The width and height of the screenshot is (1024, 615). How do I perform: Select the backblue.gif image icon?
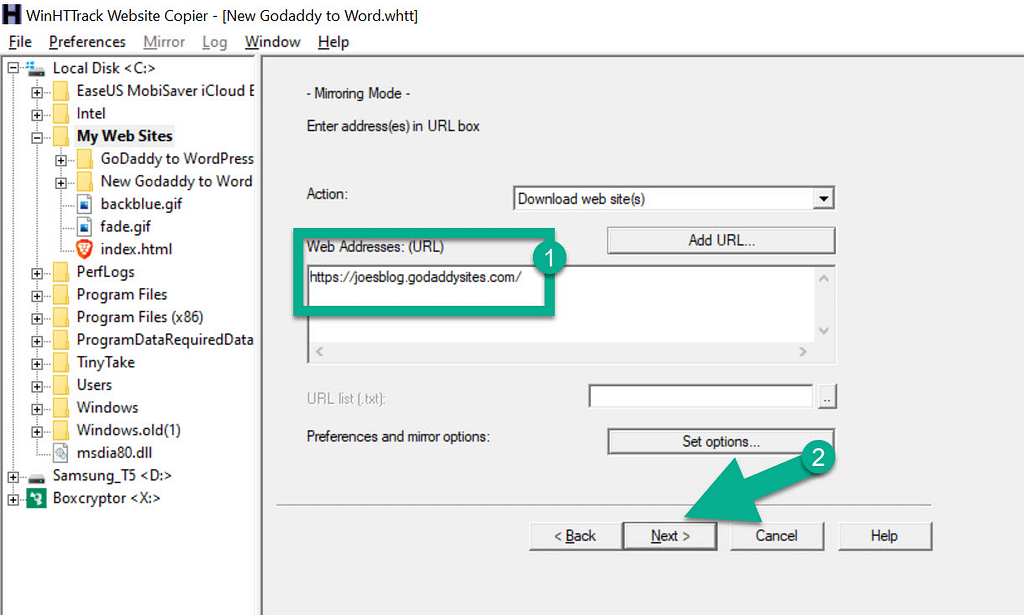[85, 203]
